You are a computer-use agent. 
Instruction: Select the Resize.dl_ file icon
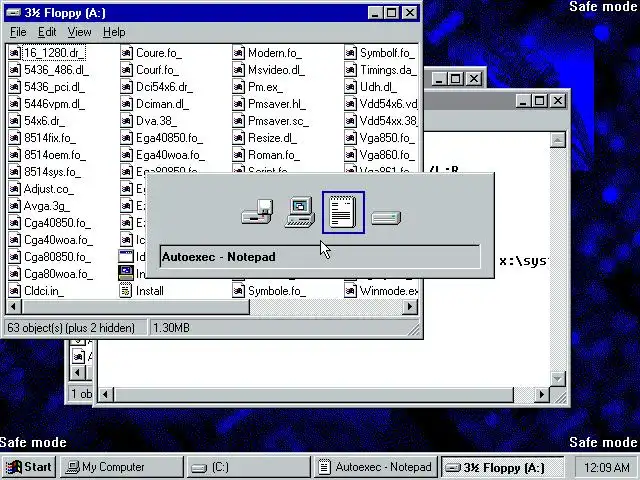coord(238,138)
